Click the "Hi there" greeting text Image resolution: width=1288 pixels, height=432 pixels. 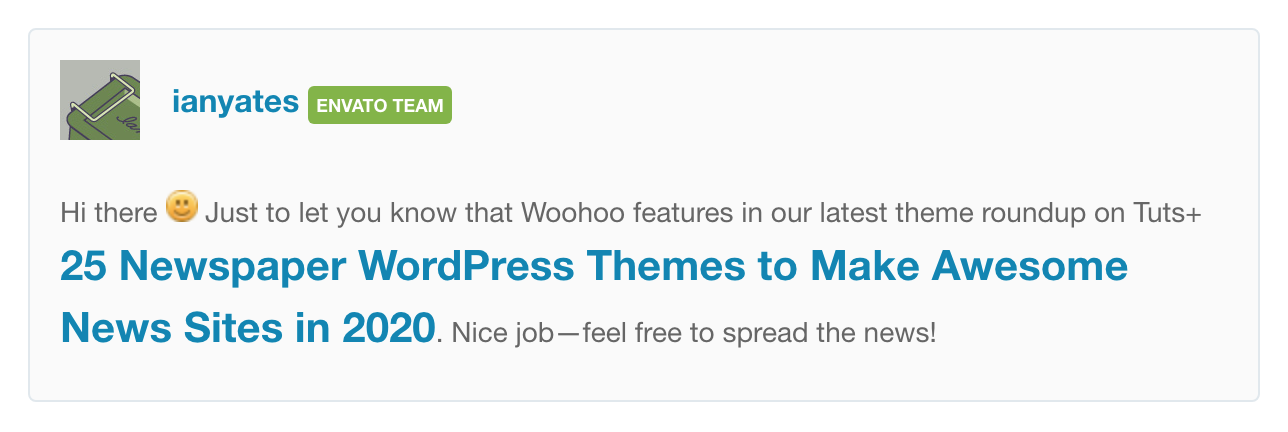[x=109, y=213]
